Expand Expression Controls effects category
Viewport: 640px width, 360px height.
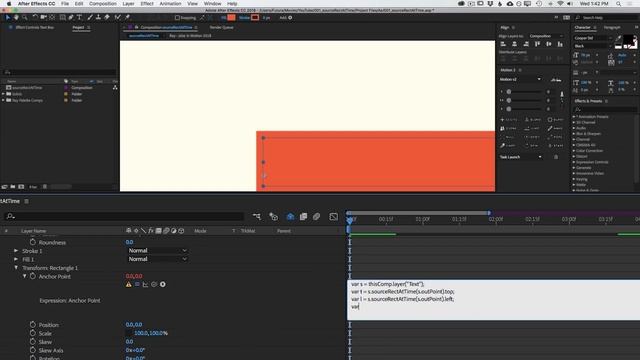(x=574, y=162)
